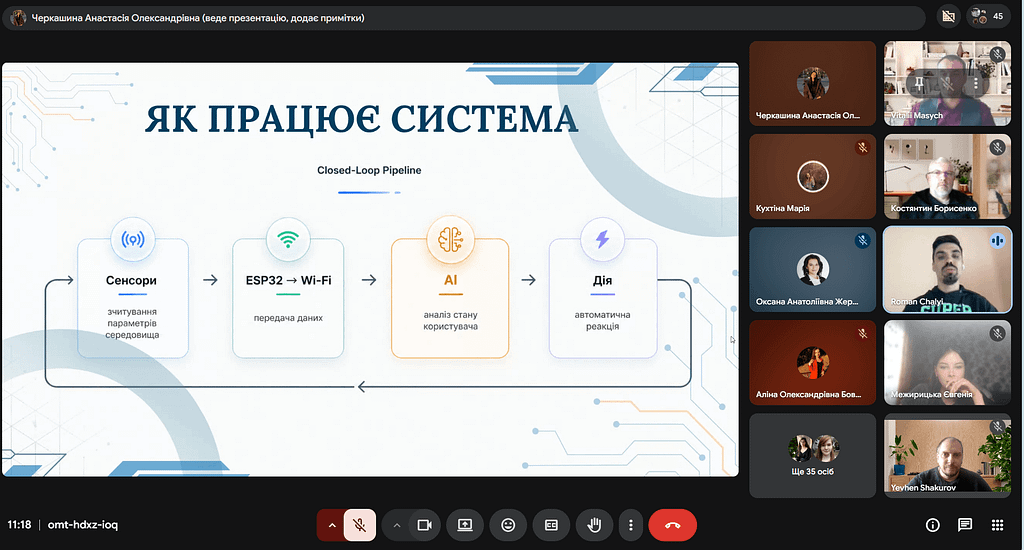Turn on closed captions

551,525
